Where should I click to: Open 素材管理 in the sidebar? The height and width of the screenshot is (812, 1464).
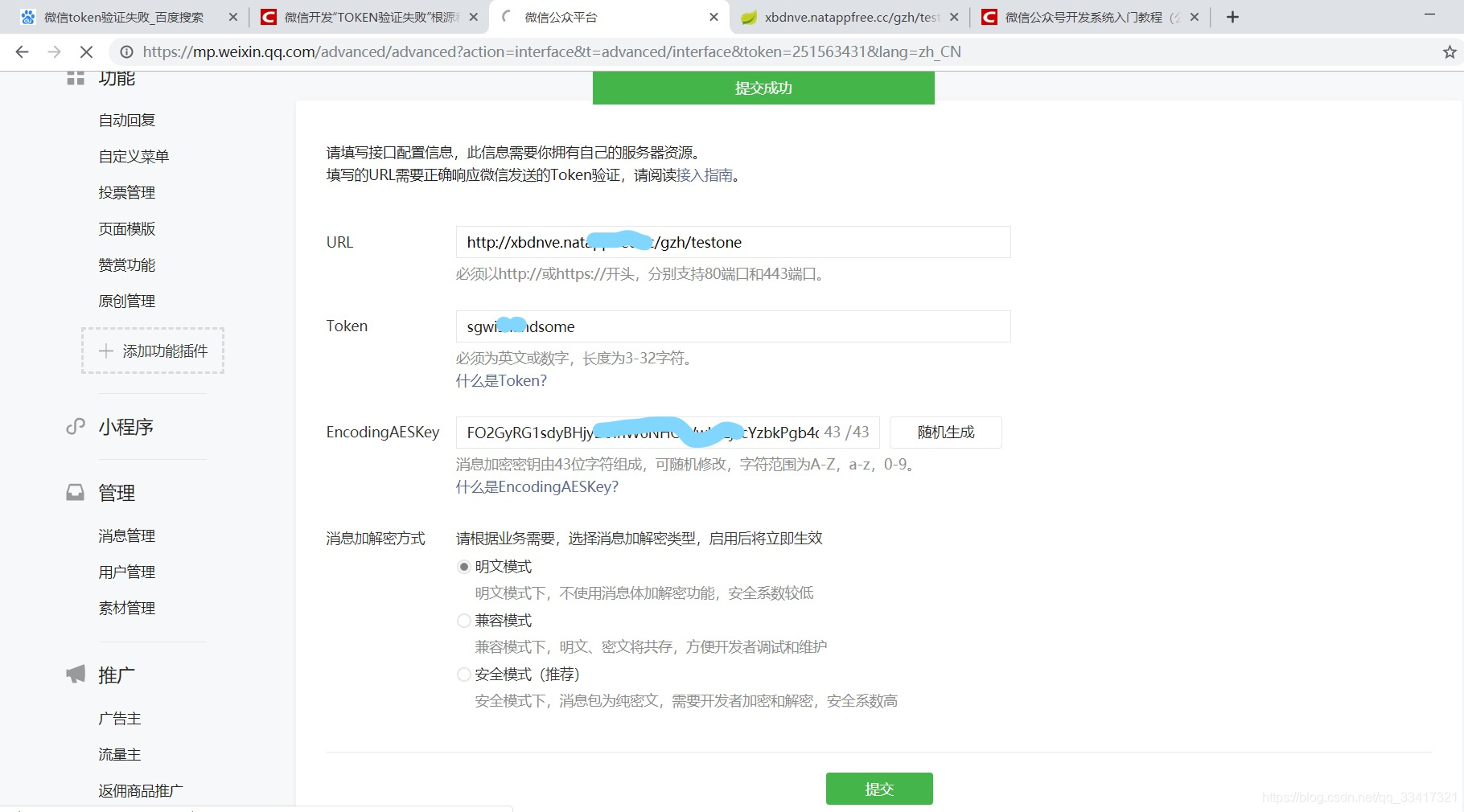coord(127,609)
